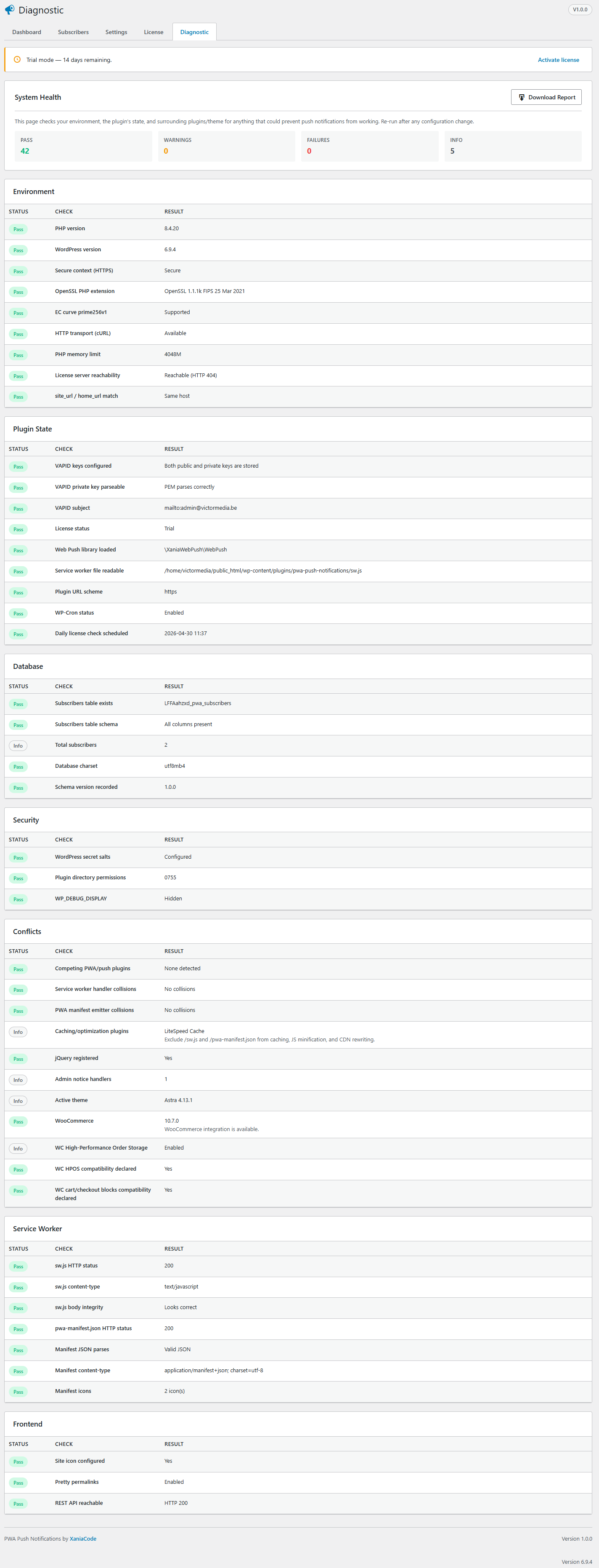This screenshot has height=1568, width=599.
Task: Click the Info badge beside Caching/optimization plugins
Action: tap(18, 1032)
